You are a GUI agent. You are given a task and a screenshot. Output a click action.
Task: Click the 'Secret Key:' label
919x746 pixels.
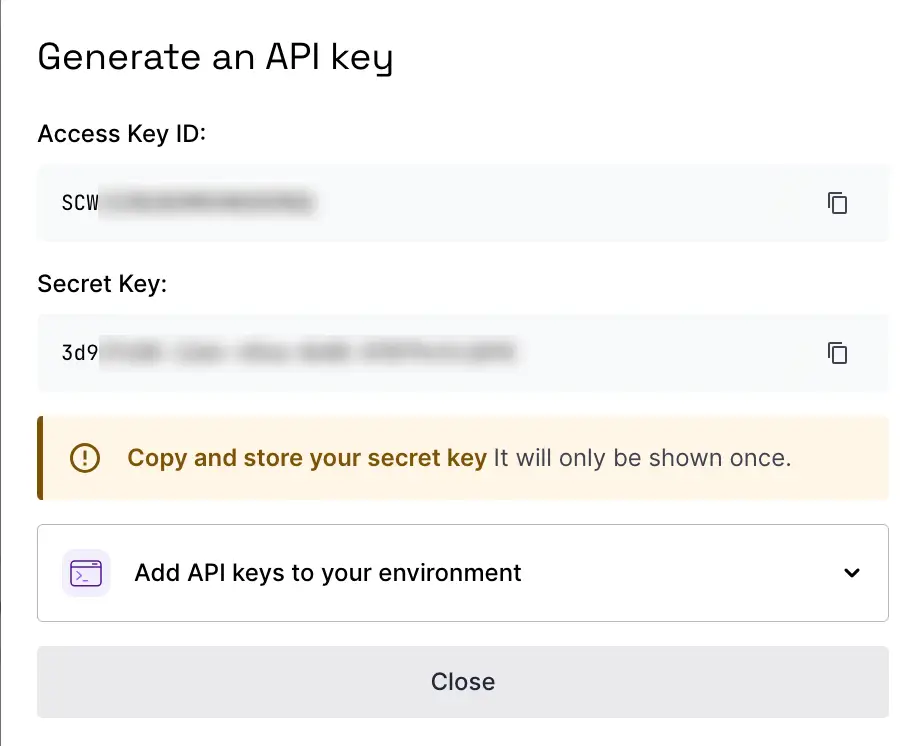click(102, 284)
